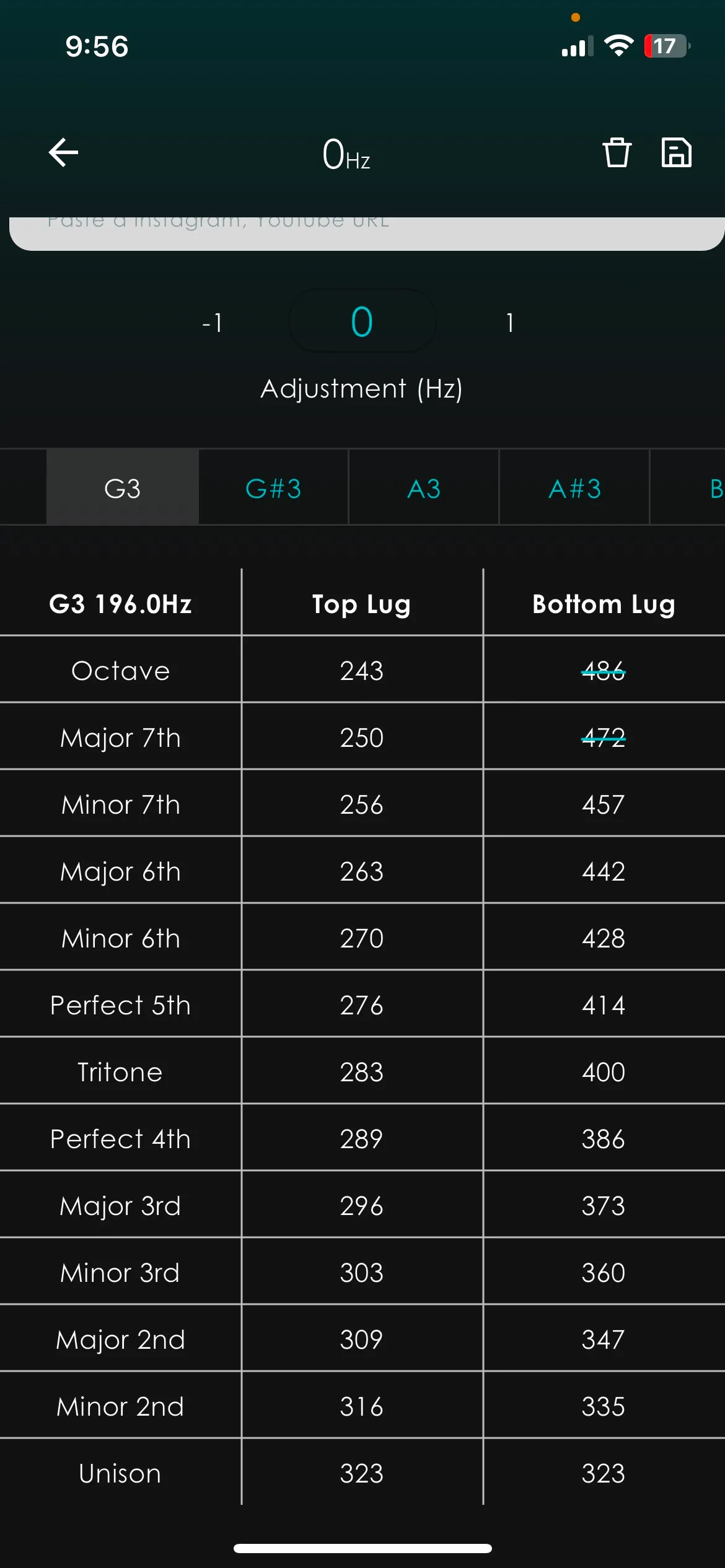Toggle the struck-out 486 bottom lug value
Screen dimensions: 725x1568
coord(603,671)
